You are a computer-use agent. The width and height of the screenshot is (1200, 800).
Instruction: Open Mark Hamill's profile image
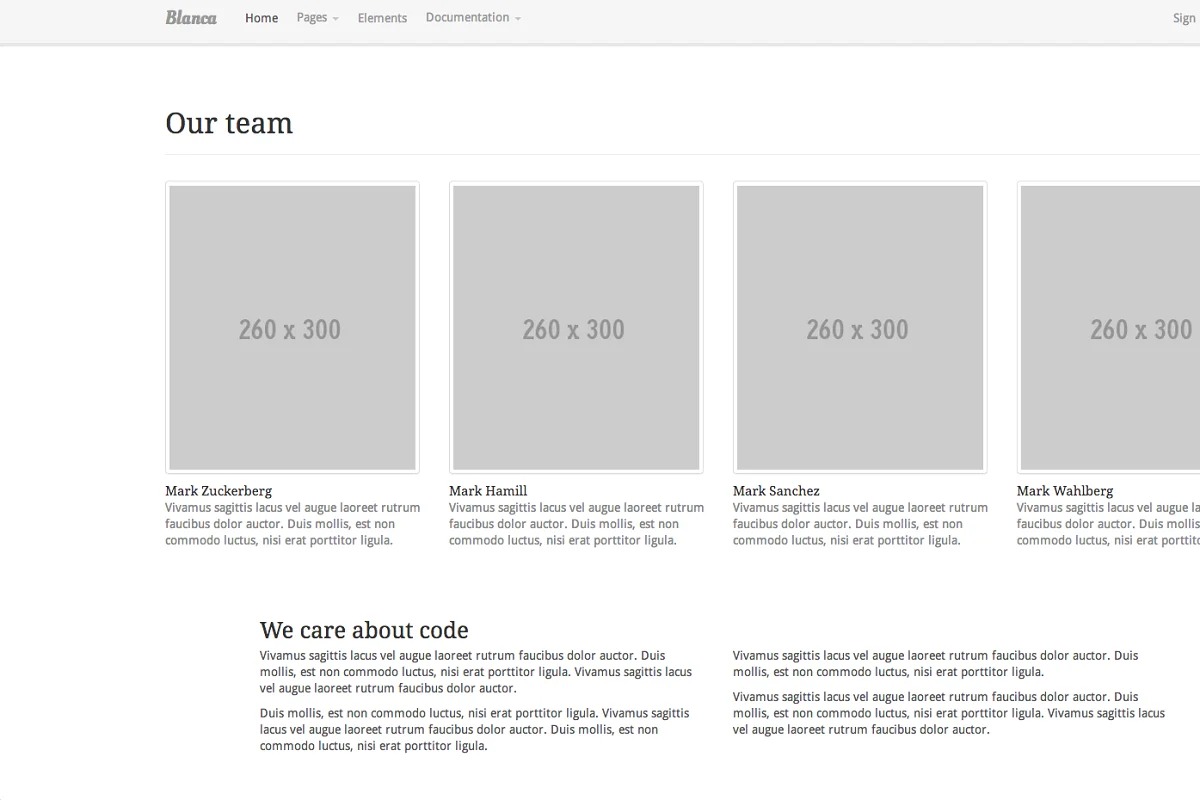tap(576, 327)
